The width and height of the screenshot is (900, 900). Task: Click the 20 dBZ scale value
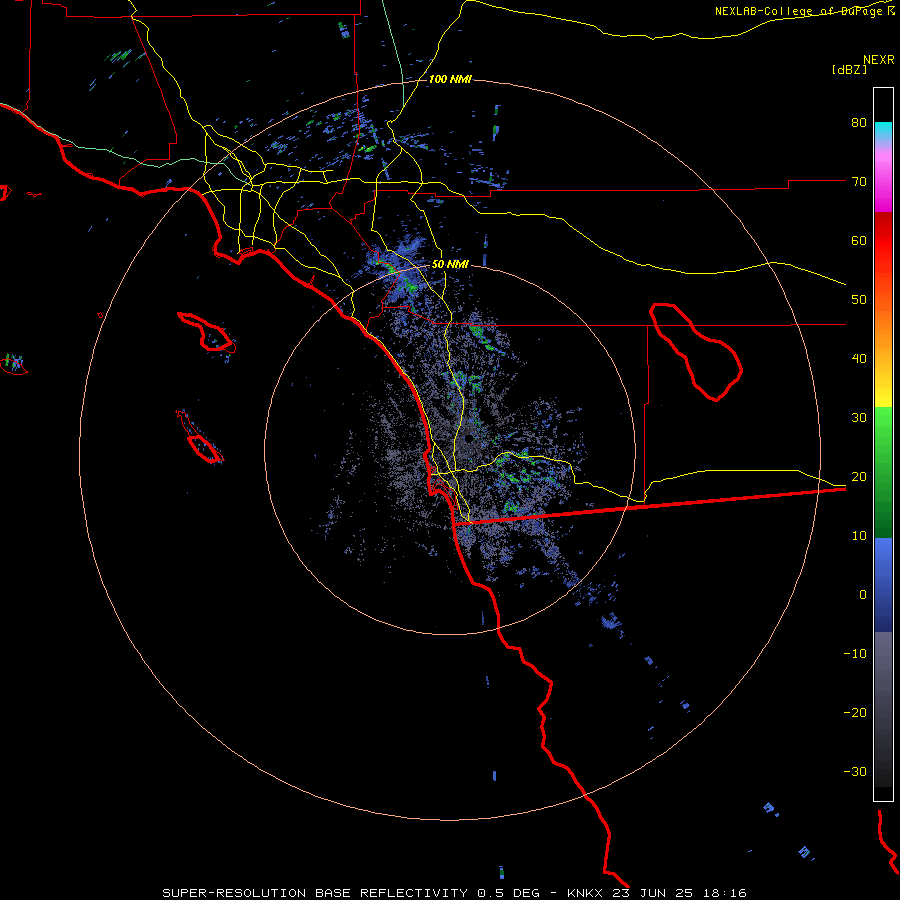[859, 477]
